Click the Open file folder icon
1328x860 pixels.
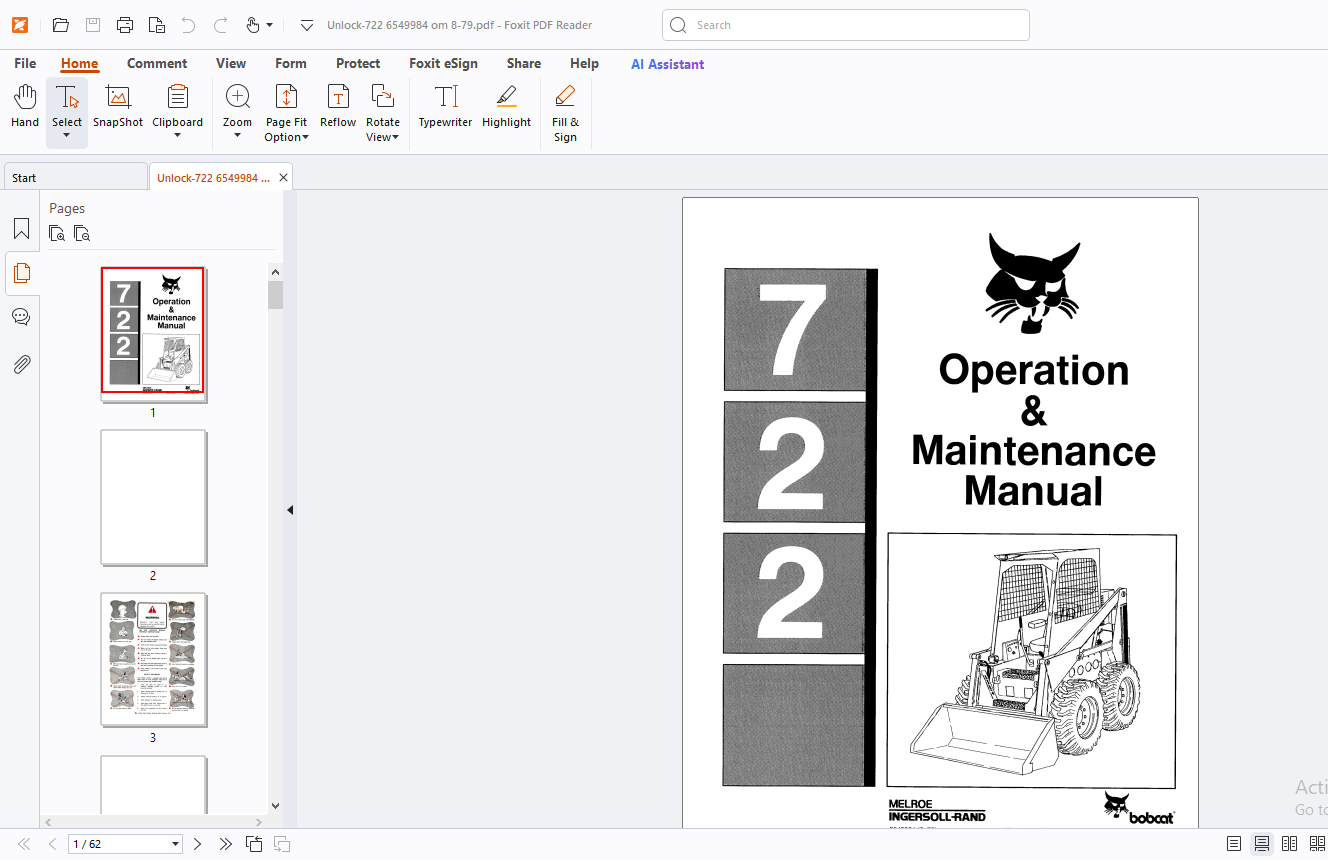point(61,25)
